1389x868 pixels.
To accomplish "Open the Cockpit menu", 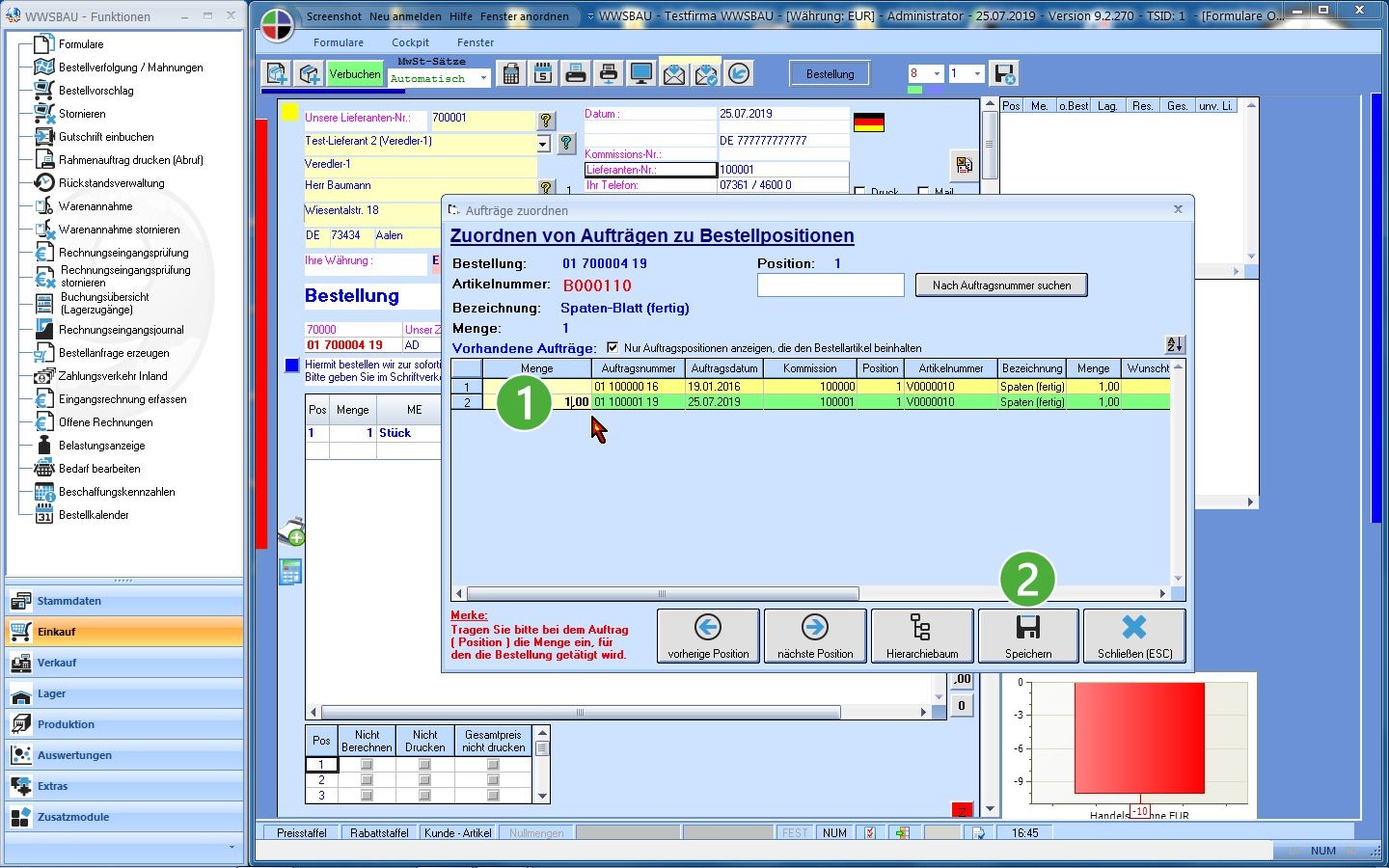I will [x=410, y=42].
